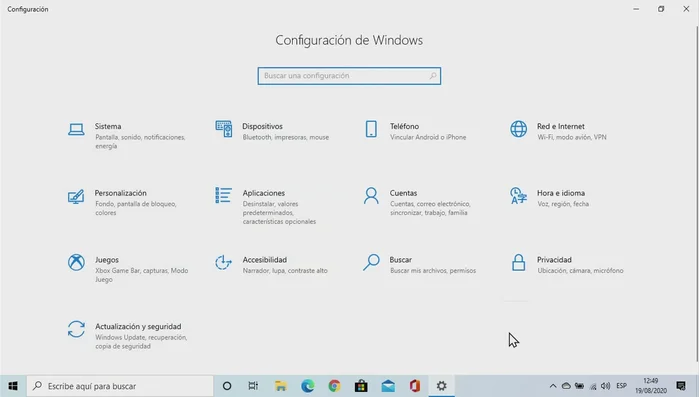The image size is (699, 397).
Task: Select the Privacidad title
Action: 554,260
